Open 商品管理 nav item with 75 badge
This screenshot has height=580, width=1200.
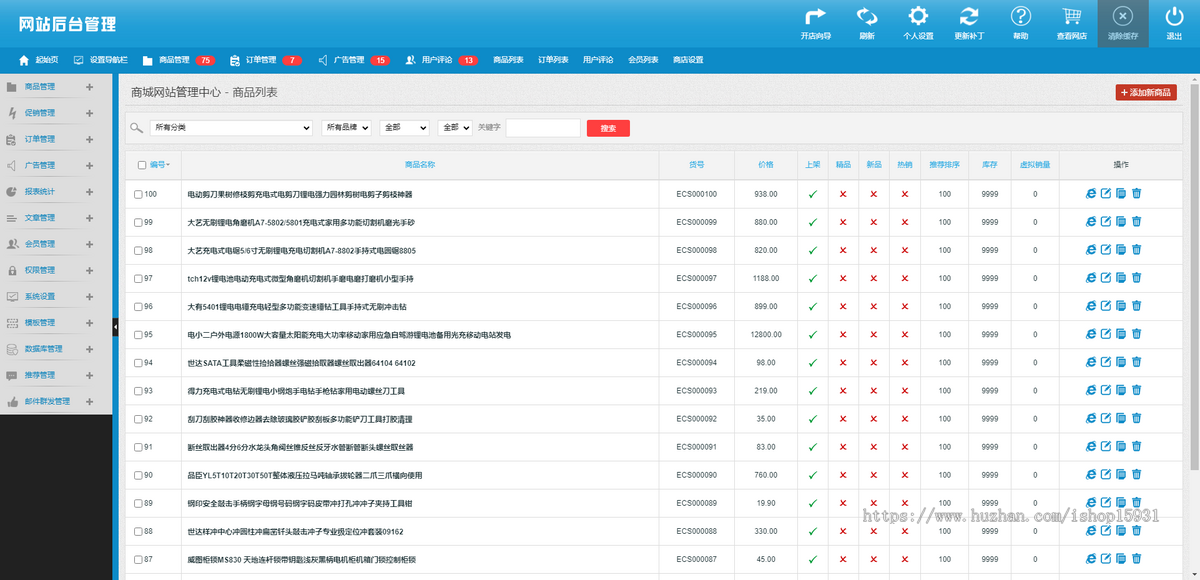coord(179,60)
